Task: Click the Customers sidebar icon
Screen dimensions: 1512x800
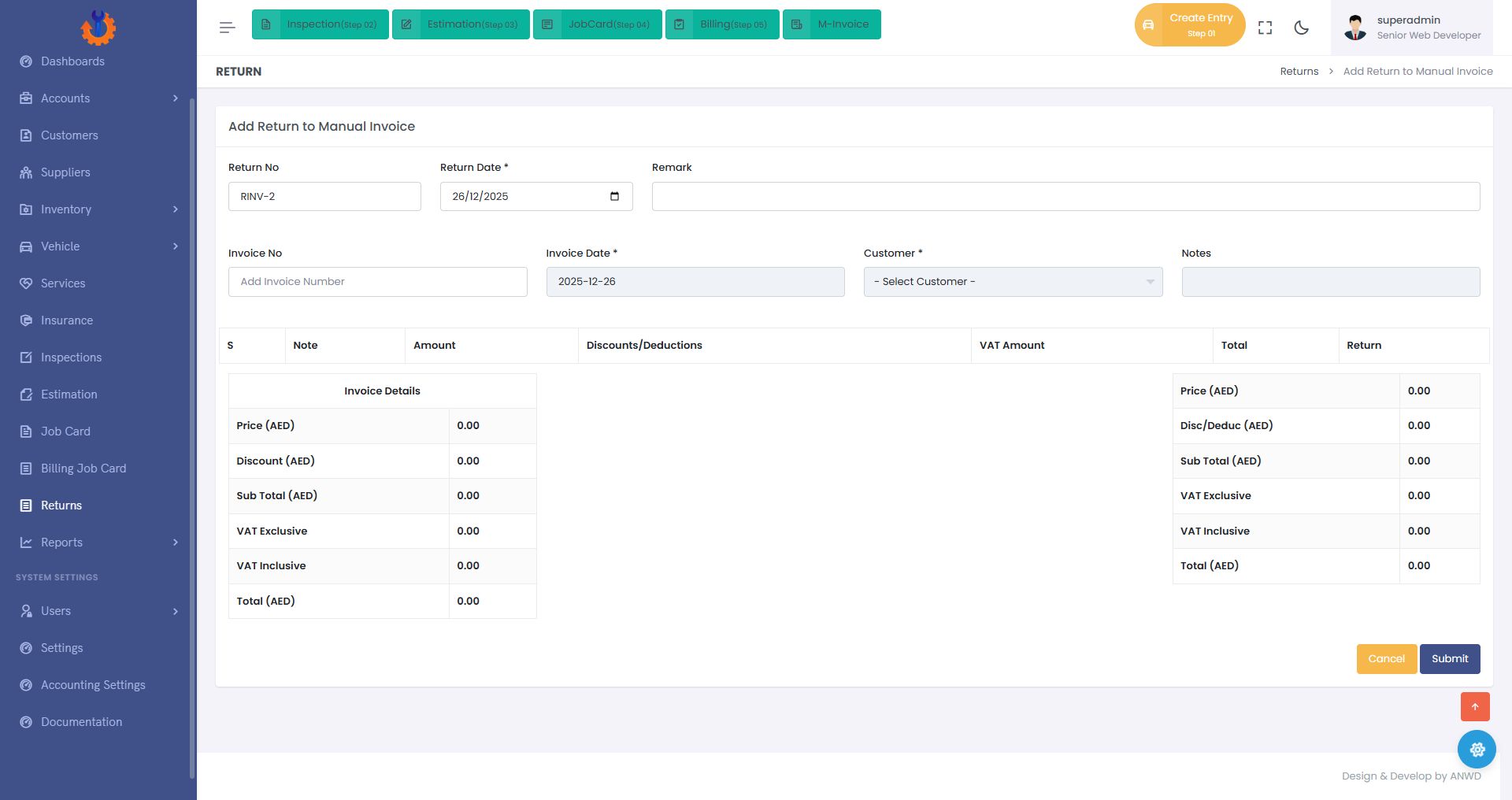Action: [x=26, y=135]
